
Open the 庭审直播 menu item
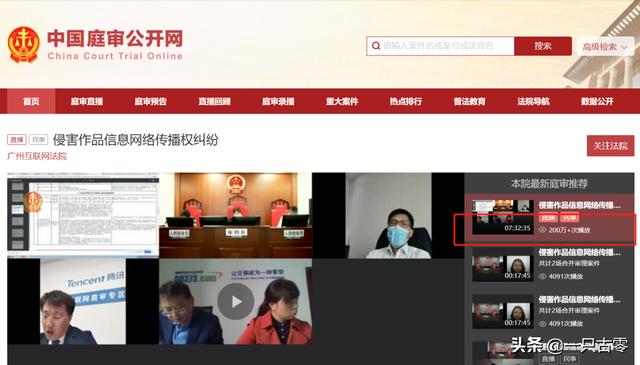click(x=87, y=101)
